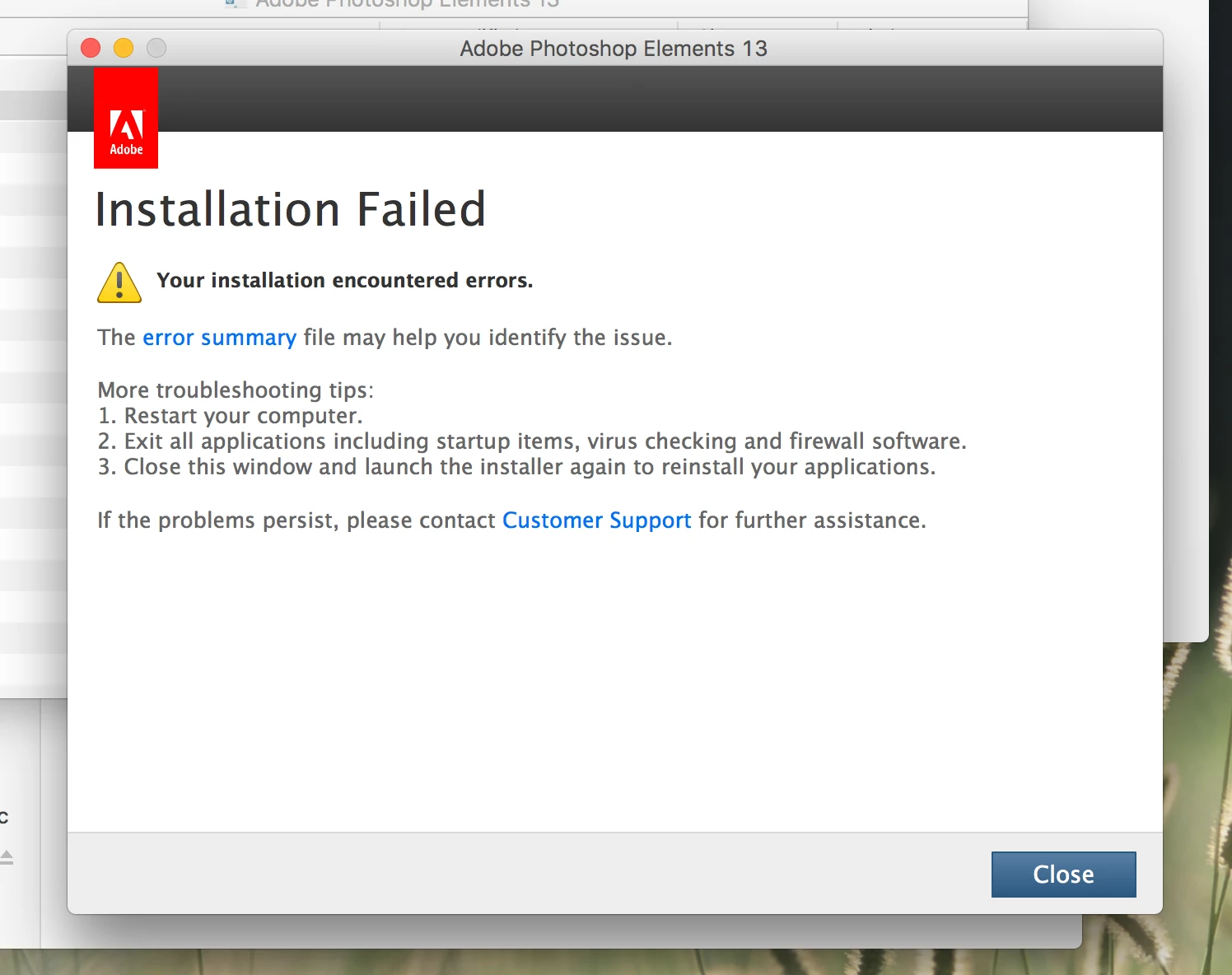Open the Customer Support link
This screenshot has height=975, width=1232.
tap(597, 520)
